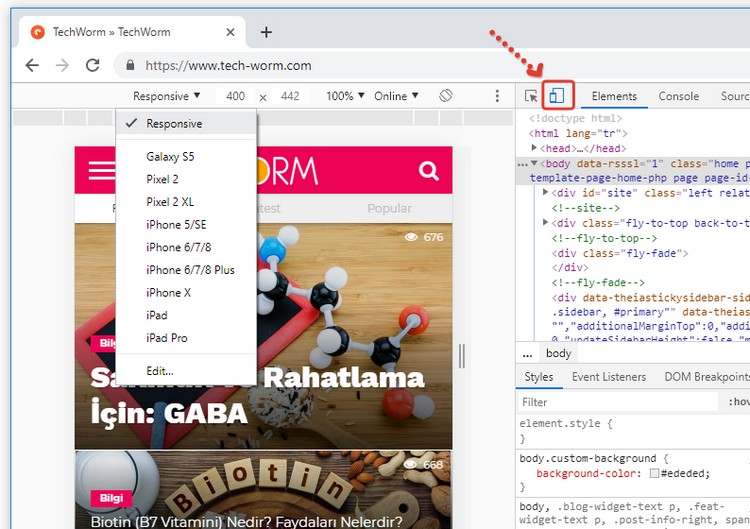Click Edit... in the device menu
Image resolution: width=750 pixels, height=529 pixels.
pos(160,371)
